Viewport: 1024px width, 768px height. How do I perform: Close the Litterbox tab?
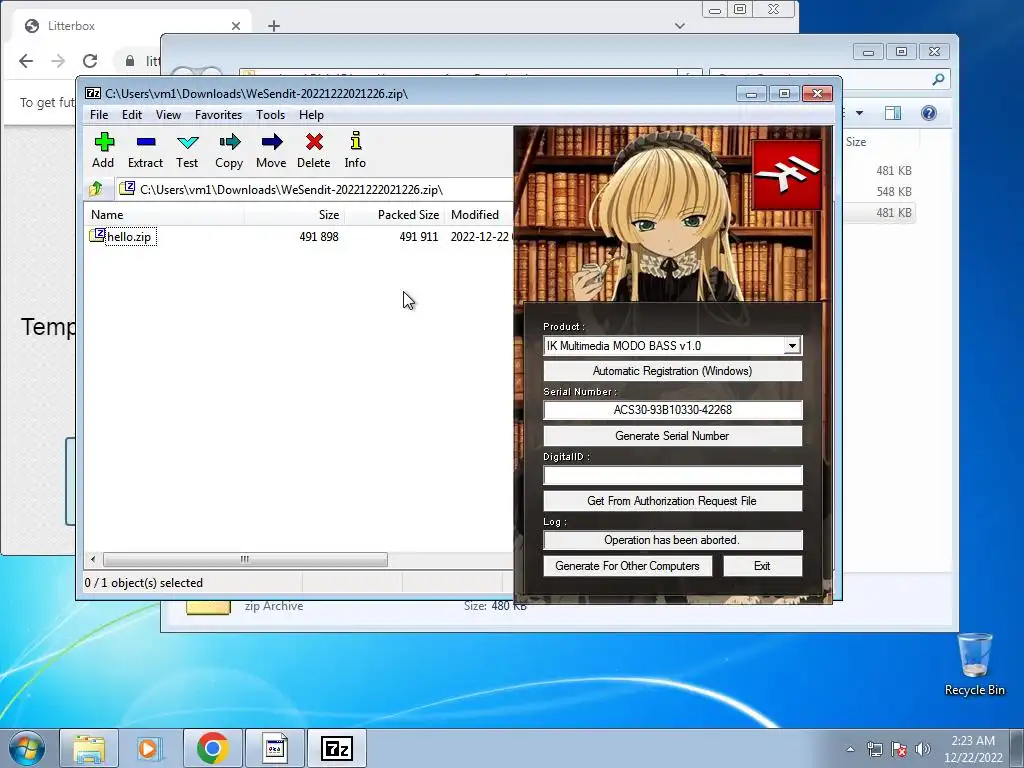(236, 26)
